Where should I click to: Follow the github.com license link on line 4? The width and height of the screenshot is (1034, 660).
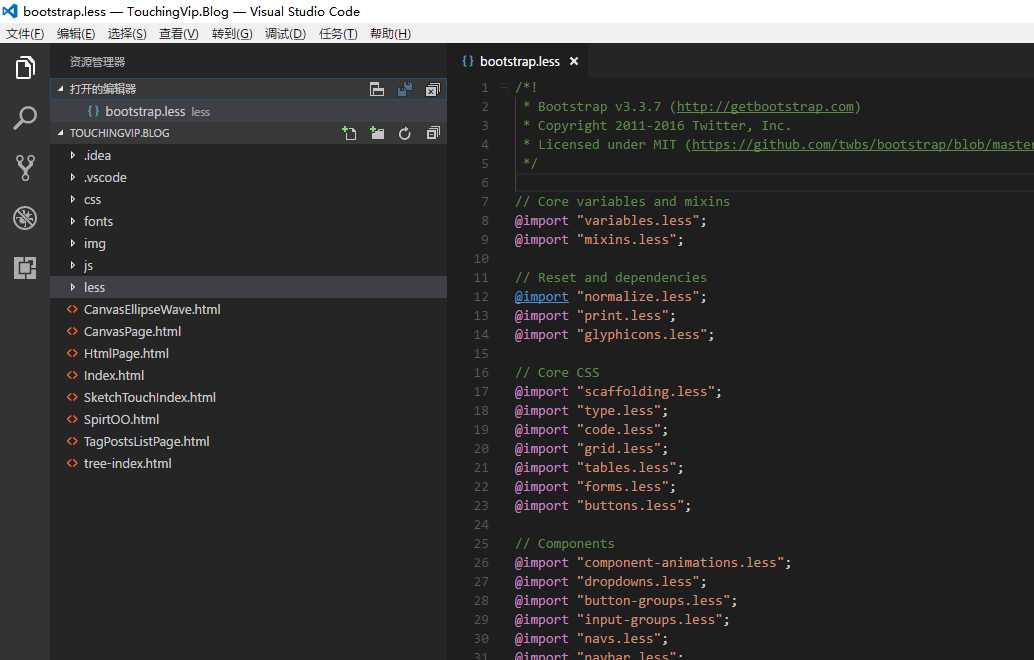pyautogui.click(x=863, y=144)
